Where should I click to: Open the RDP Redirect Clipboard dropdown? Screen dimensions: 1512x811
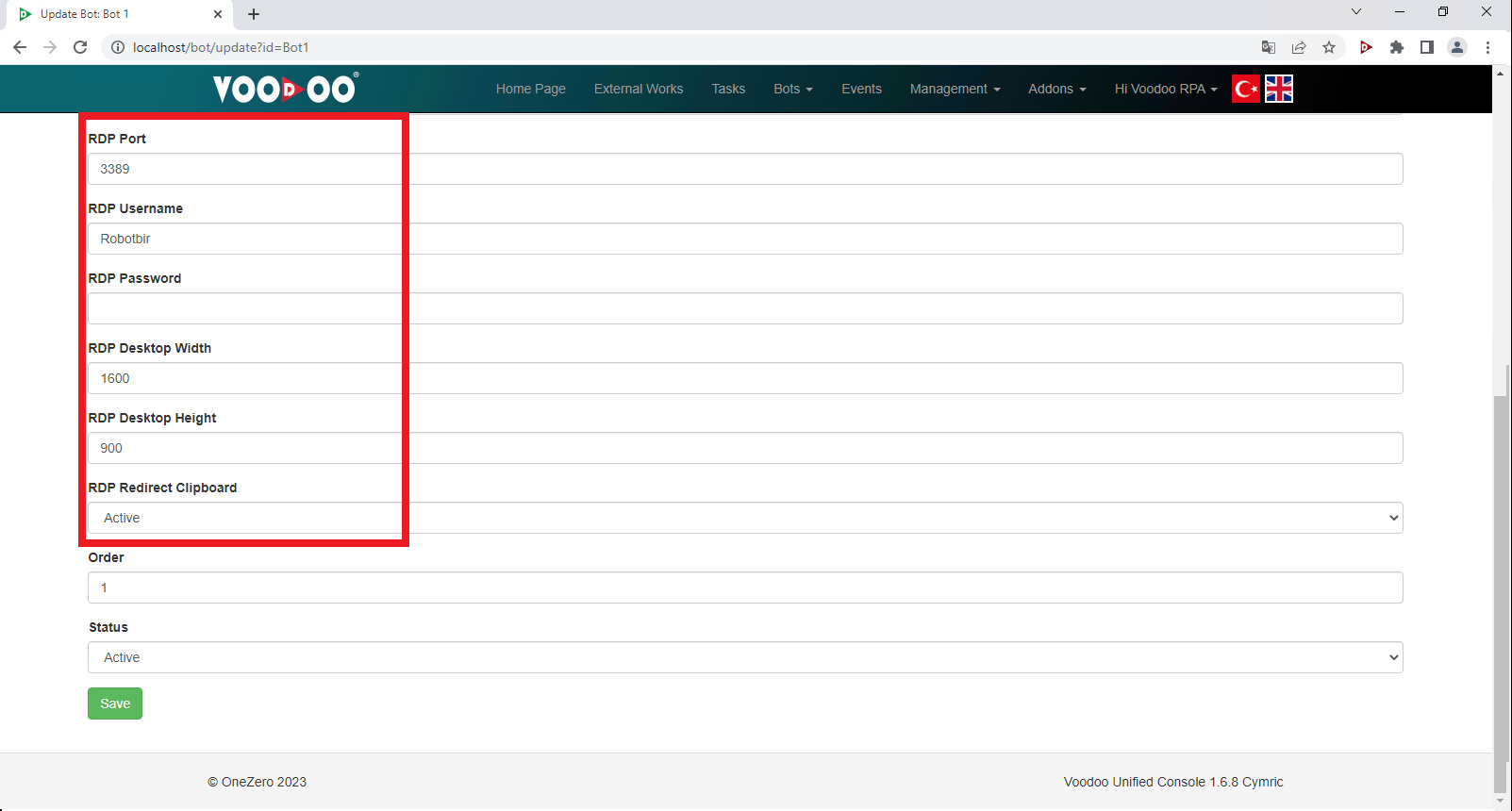click(x=745, y=518)
